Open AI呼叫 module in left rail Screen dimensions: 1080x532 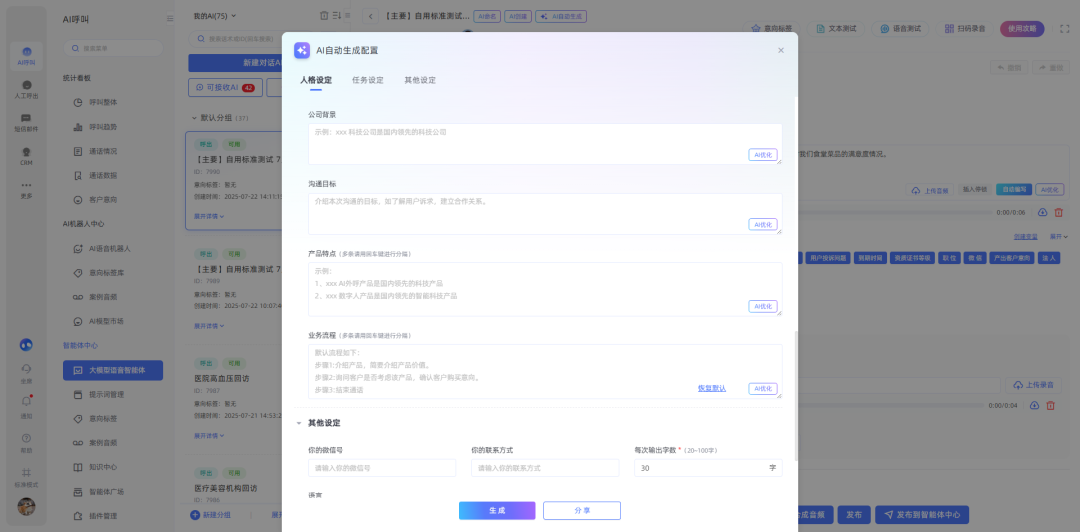pyautogui.click(x=26, y=56)
